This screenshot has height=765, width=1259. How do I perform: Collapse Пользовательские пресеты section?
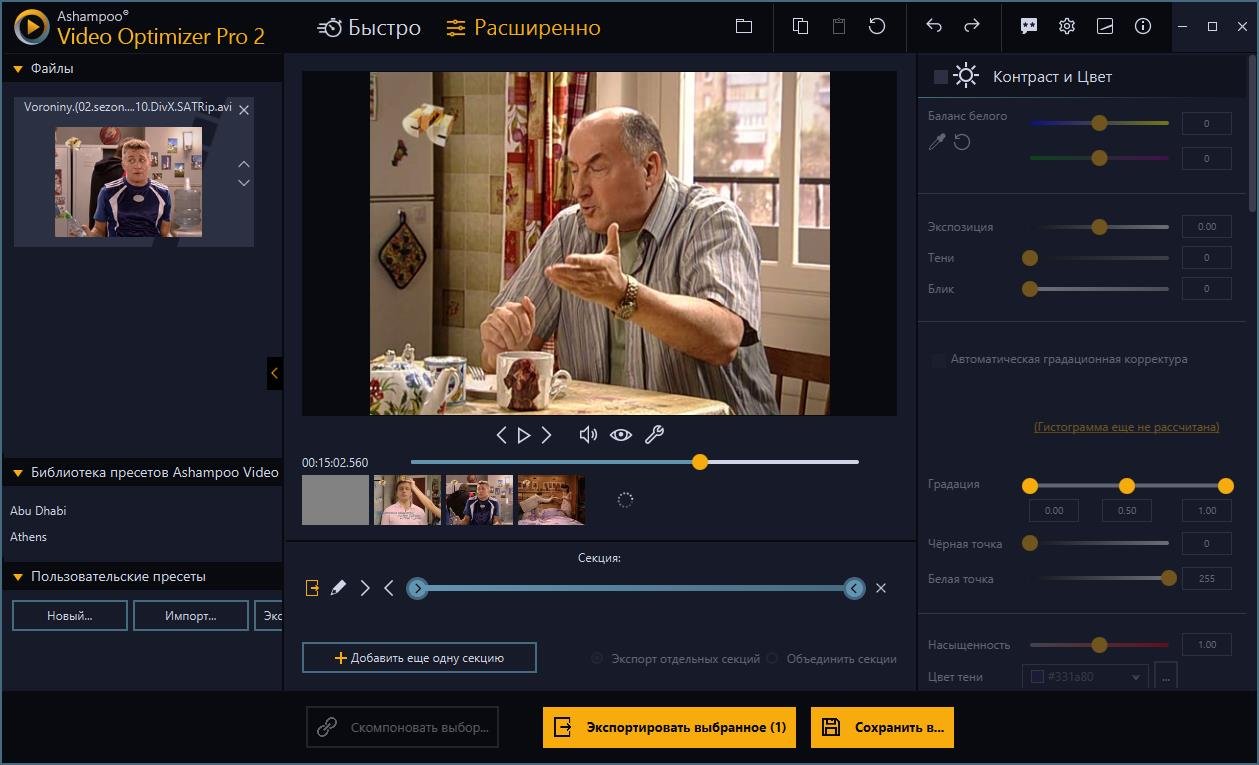pos(18,577)
